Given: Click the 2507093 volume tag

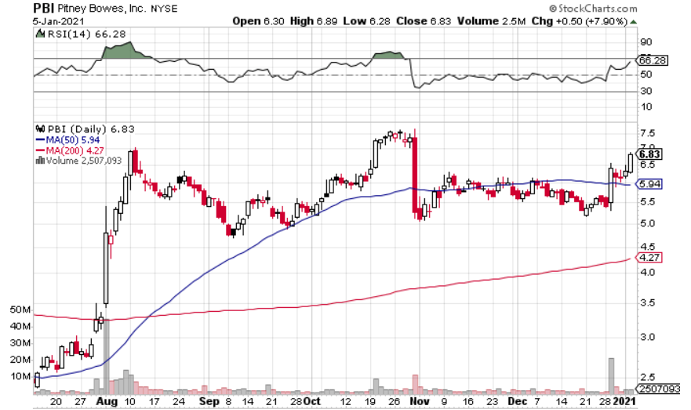Looking at the screenshot, I should [x=658, y=389].
